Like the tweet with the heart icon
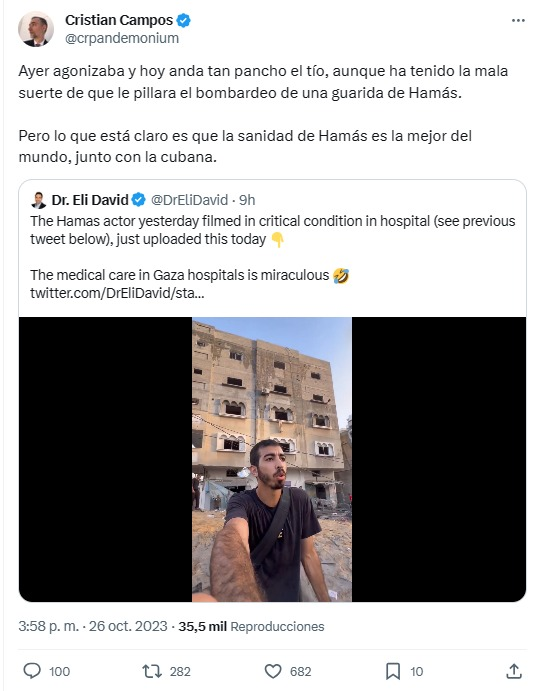 [273, 671]
